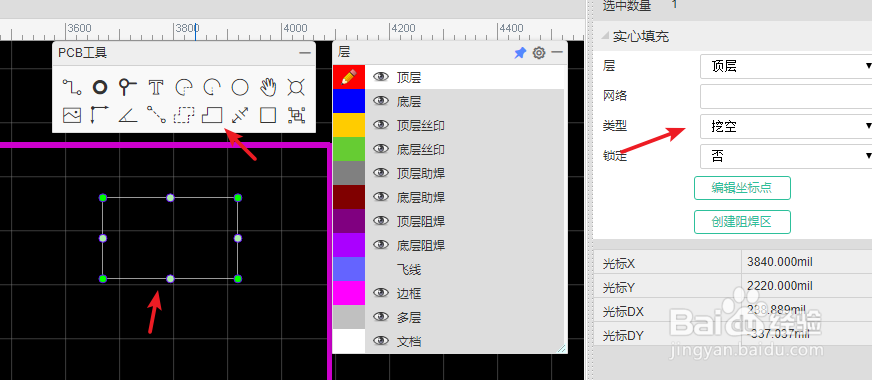
Task: Click the 编辑坐标点 button
Action: 742,188
